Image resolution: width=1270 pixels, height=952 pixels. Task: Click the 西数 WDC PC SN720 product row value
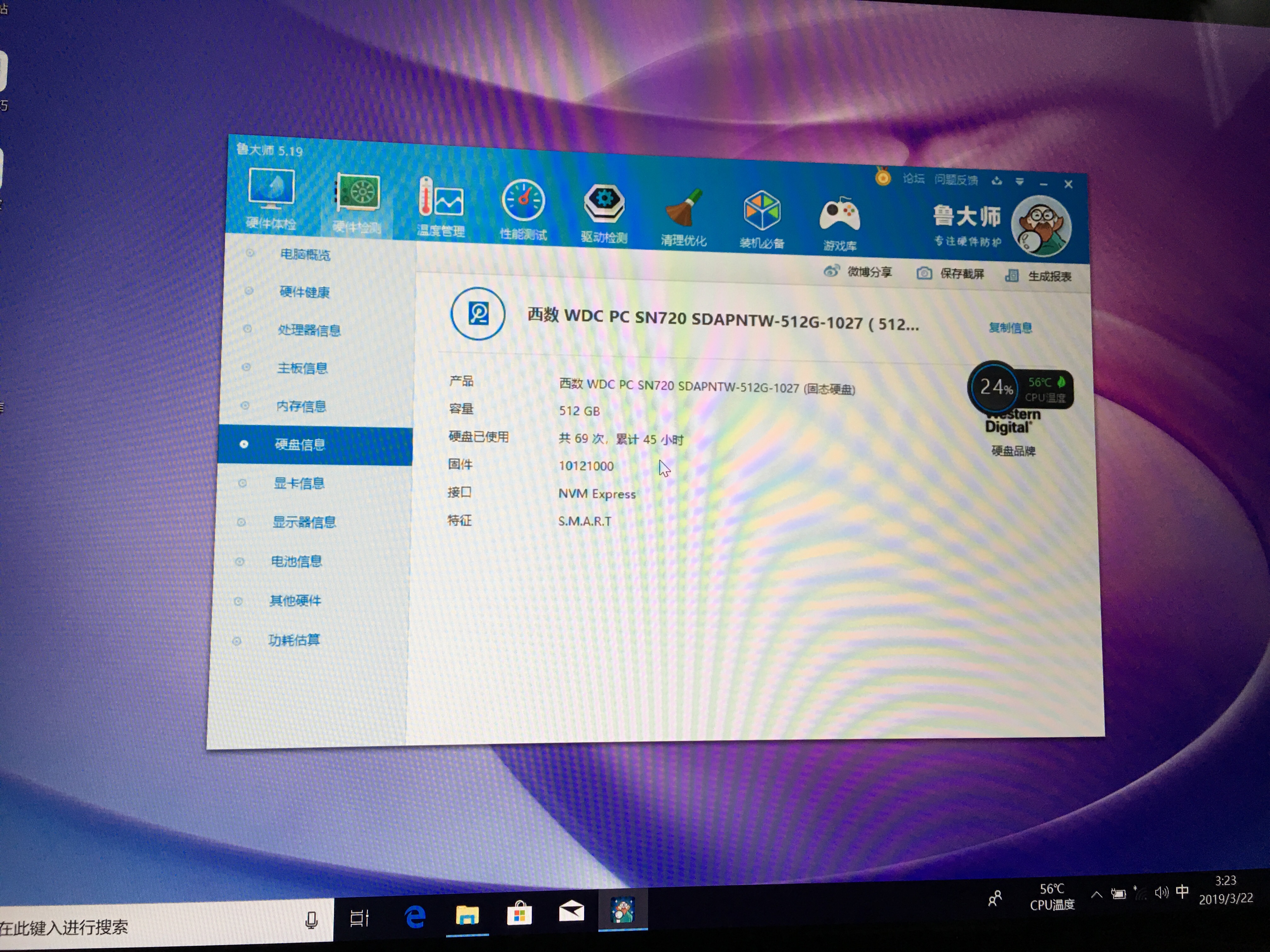point(707,386)
